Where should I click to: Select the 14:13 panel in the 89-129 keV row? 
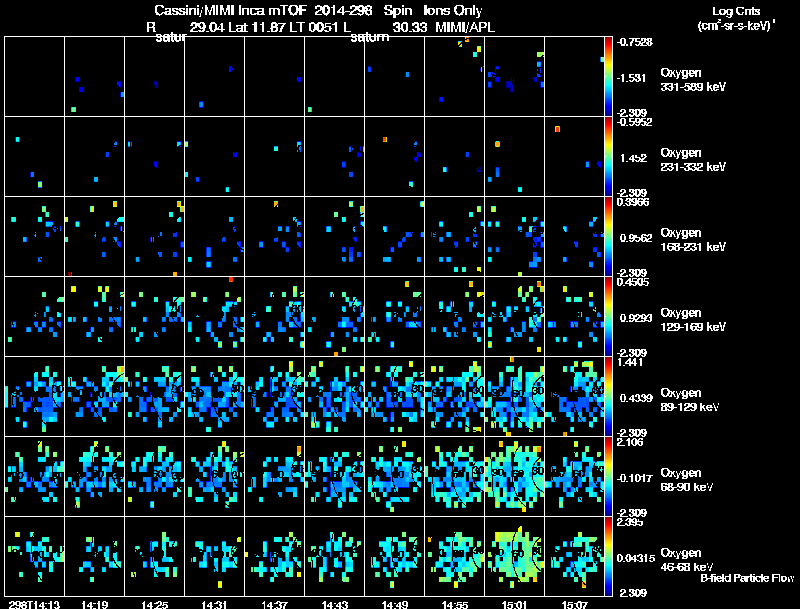coord(35,396)
